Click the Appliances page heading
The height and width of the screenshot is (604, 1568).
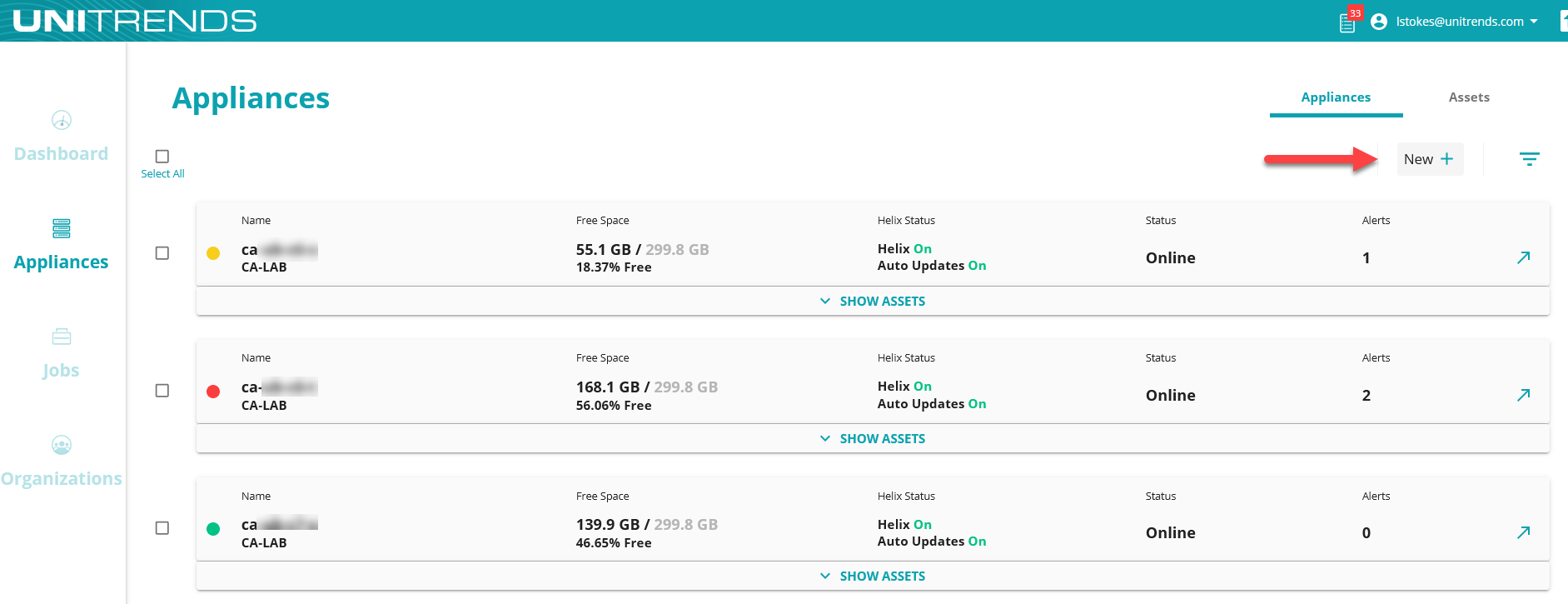251,98
